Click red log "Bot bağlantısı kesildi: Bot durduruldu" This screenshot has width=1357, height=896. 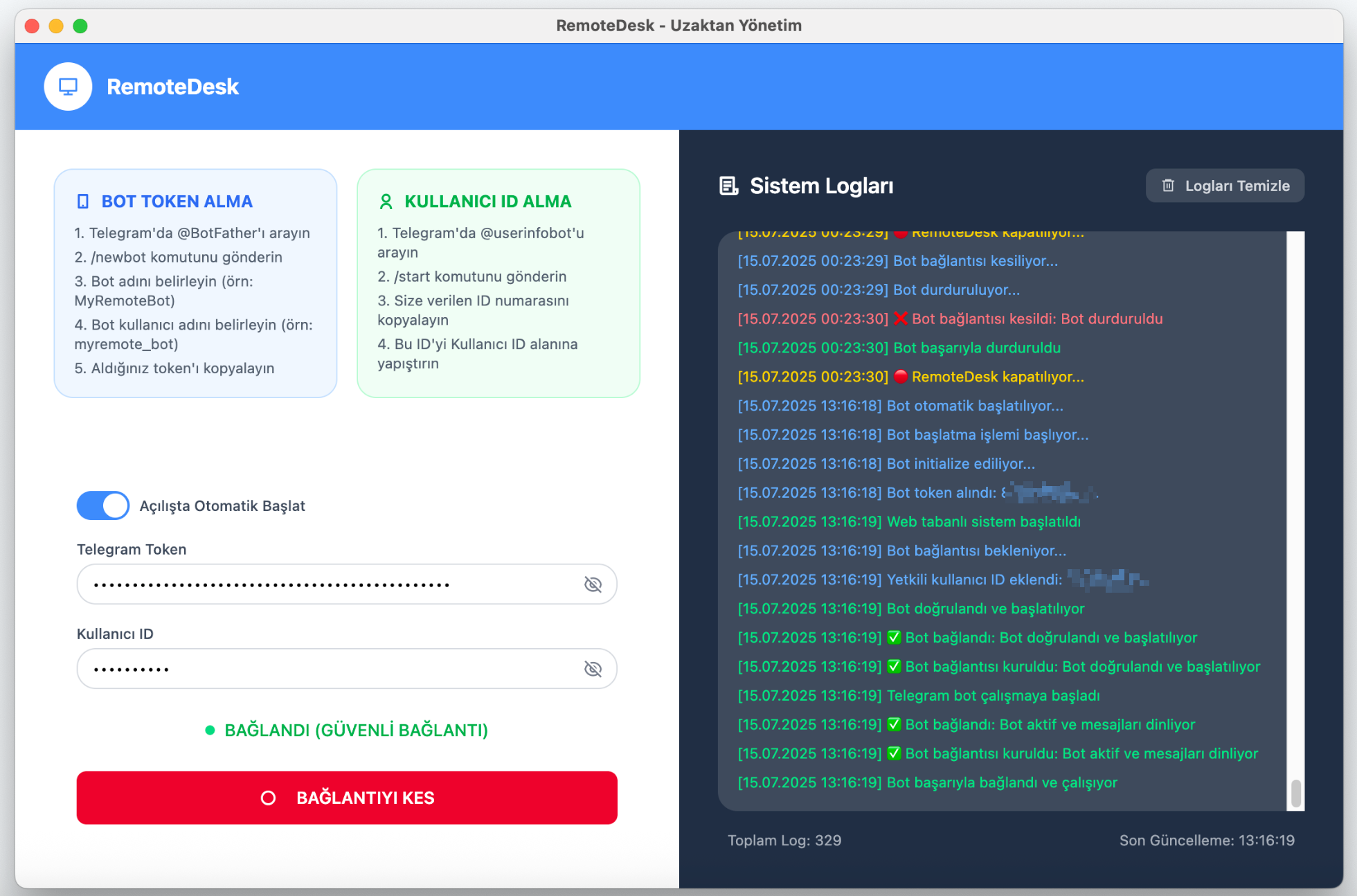click(x=950, y=319)
